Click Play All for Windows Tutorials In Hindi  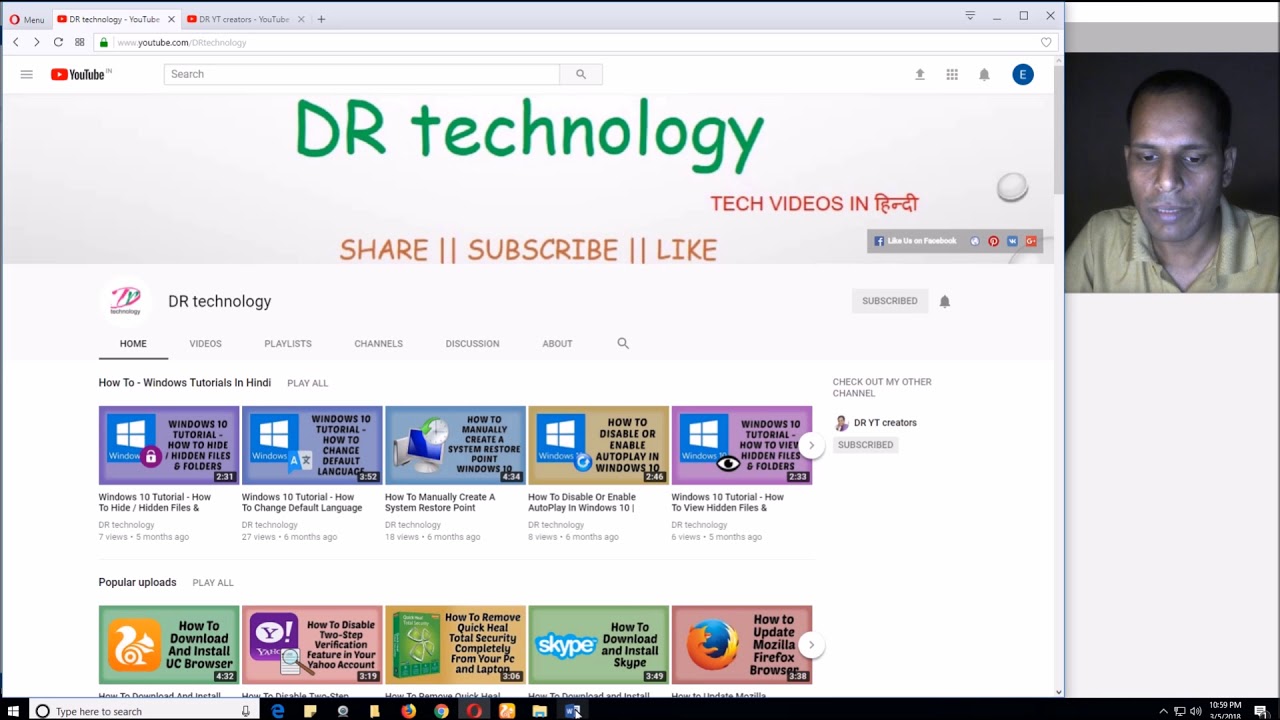[x=307, y=383]
